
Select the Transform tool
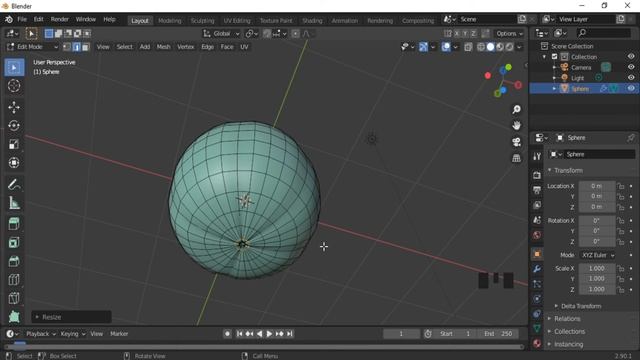pyautogui.click(x=14, y=162)
